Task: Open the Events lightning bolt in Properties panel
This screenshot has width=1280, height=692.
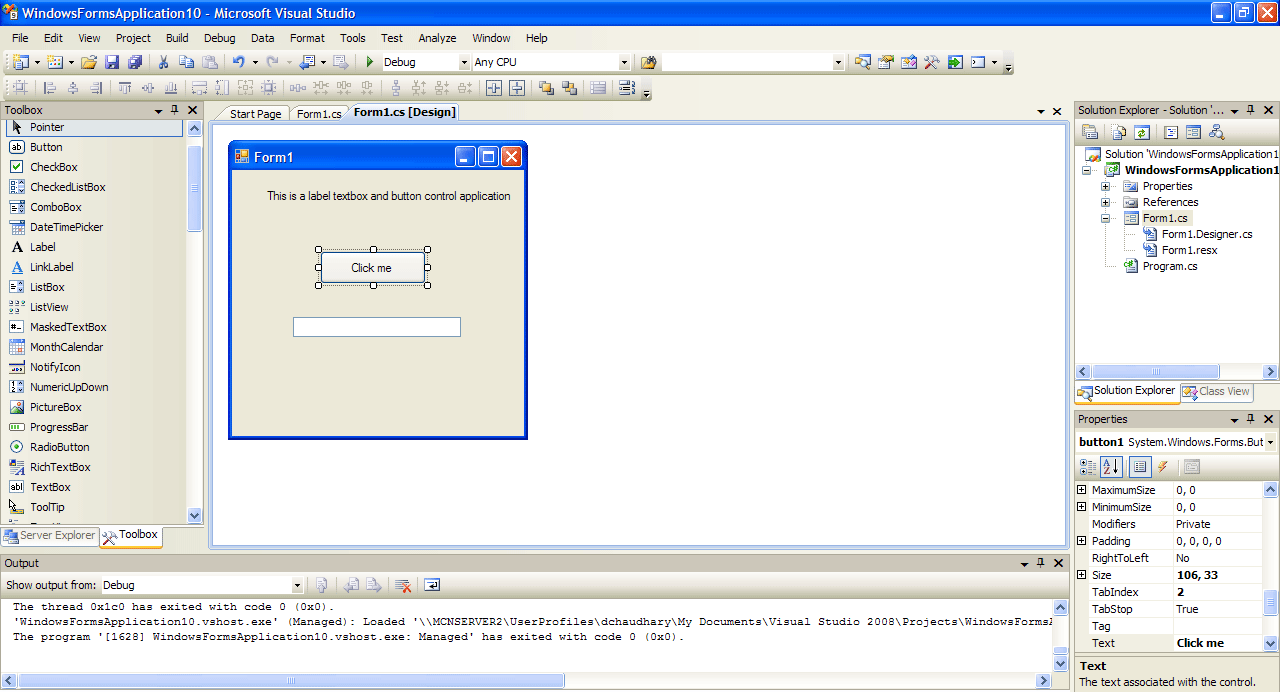Action: click(x=1162, y=466)
